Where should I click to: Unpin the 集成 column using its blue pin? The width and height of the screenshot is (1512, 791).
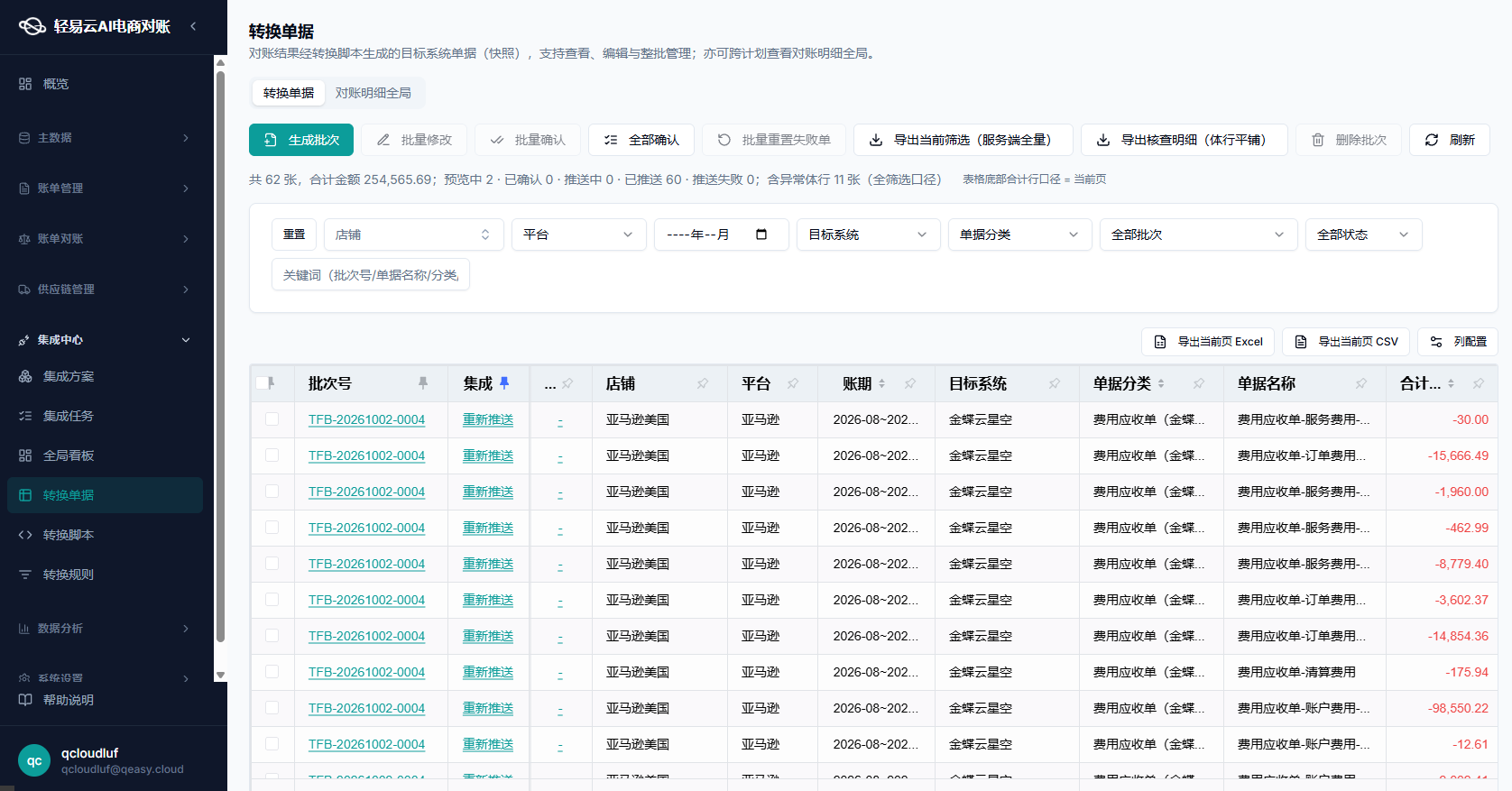point(504,383)
